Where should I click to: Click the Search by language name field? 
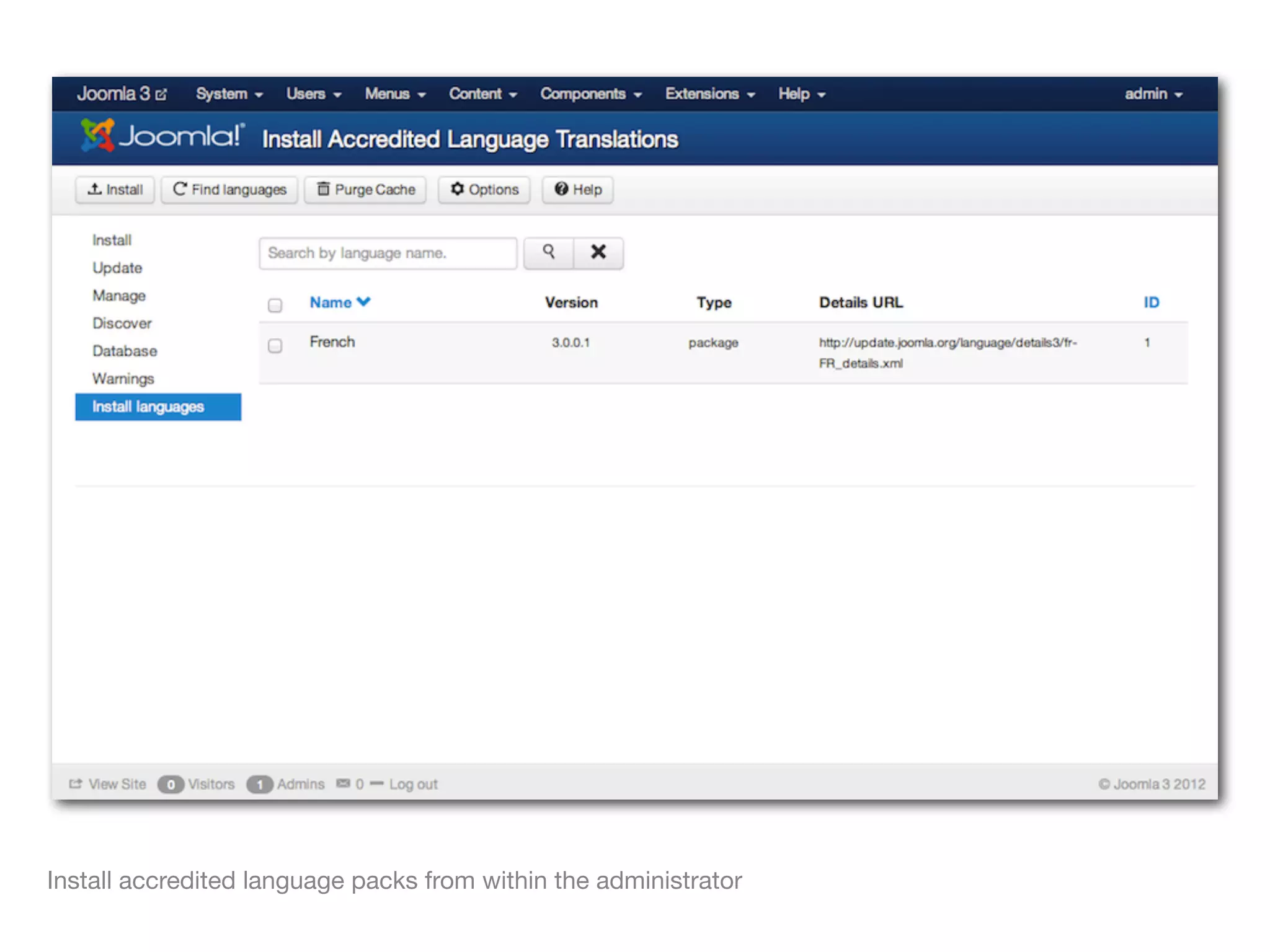[388, 253]
